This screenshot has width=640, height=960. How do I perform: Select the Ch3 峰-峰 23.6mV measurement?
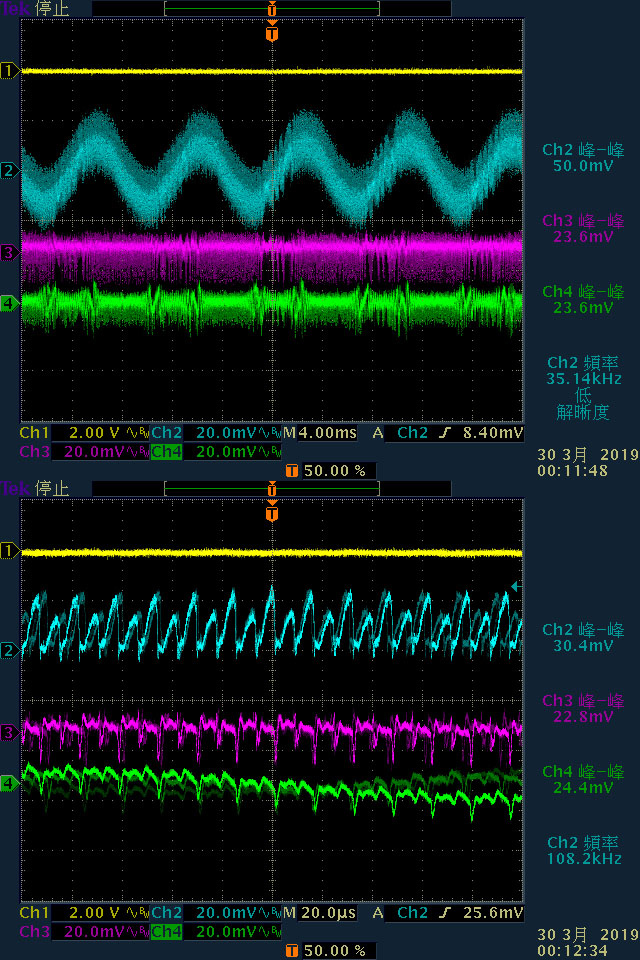[583, 228]
